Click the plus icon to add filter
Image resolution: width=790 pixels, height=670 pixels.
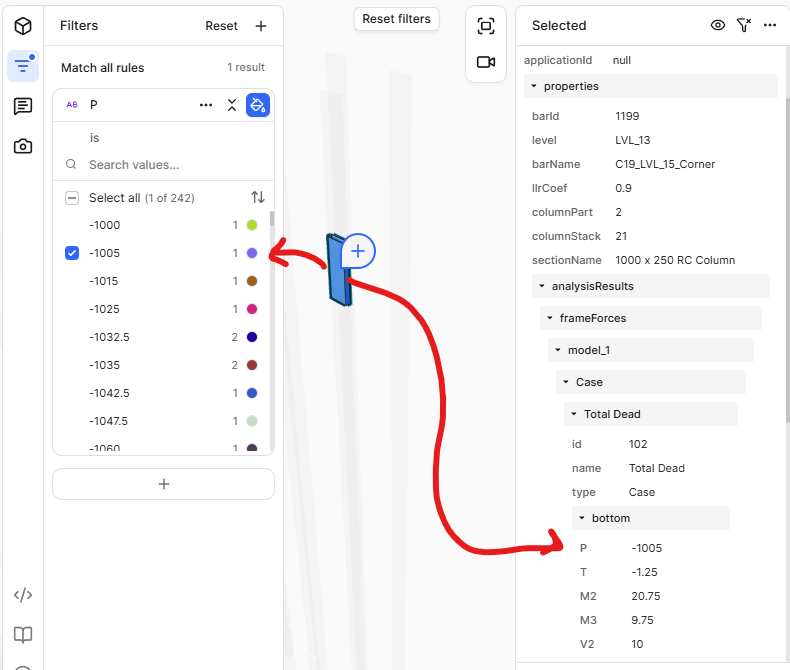(x=261, y=26)
